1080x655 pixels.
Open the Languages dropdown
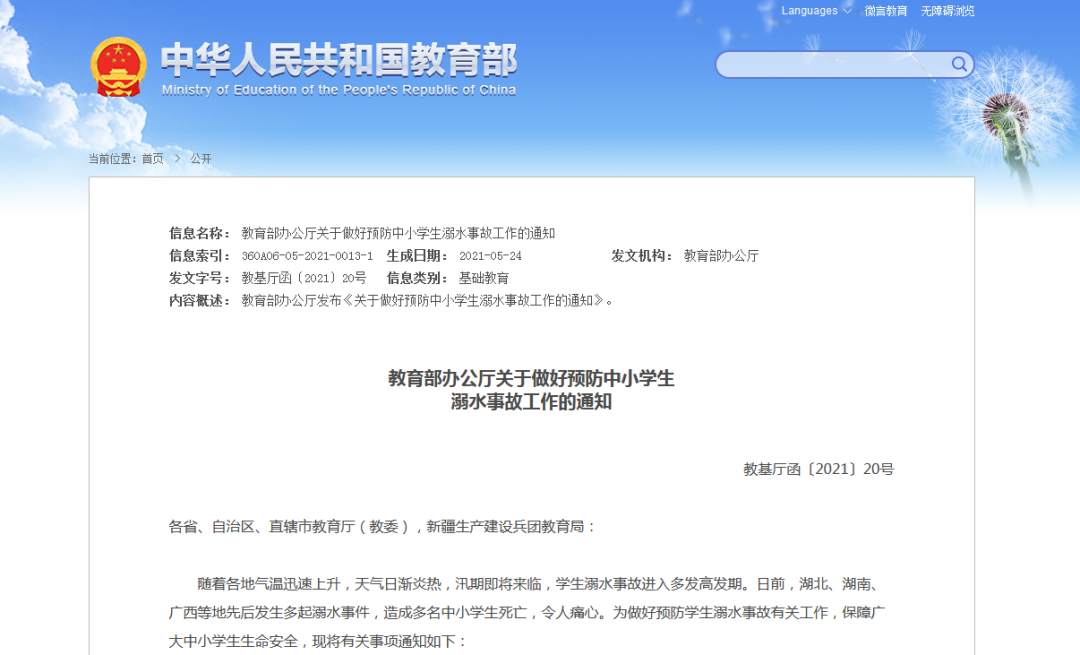click(816, 10)
